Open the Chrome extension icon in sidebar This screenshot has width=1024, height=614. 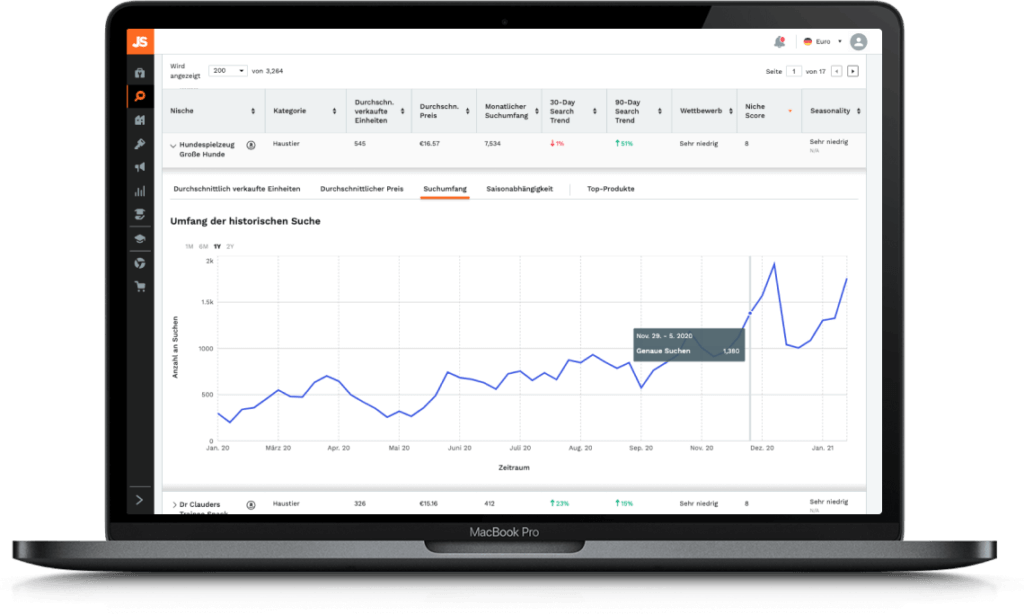(140, 263)
